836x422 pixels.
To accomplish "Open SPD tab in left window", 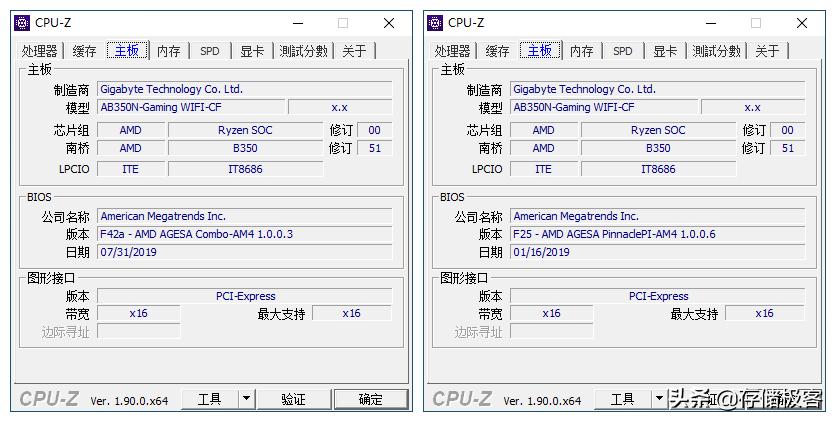I will pyautogui.click(x=210, y=51).
